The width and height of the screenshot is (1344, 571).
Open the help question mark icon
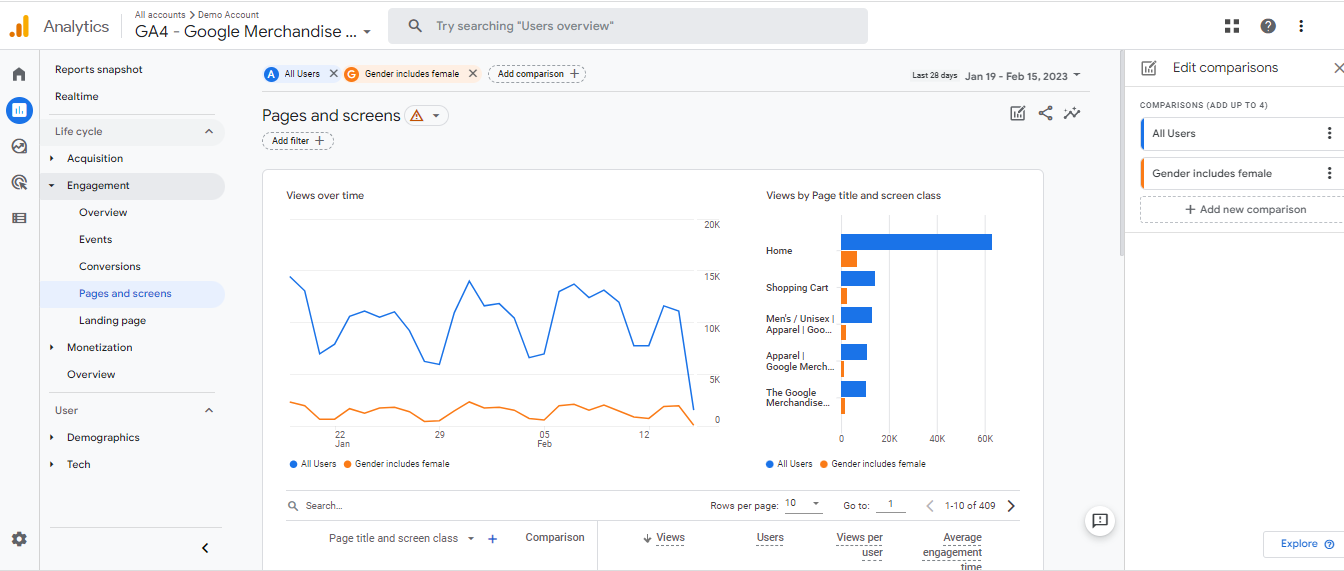(1268, 26)
